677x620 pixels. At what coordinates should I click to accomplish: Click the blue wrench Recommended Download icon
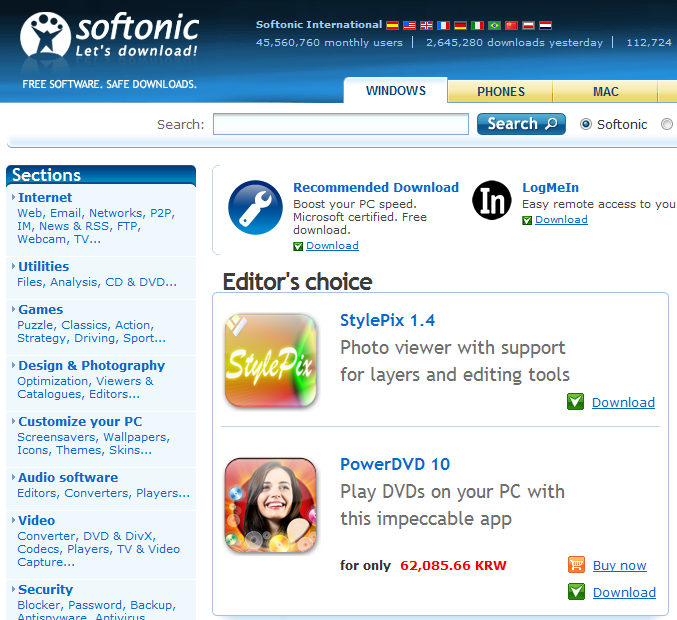(255, 207)
